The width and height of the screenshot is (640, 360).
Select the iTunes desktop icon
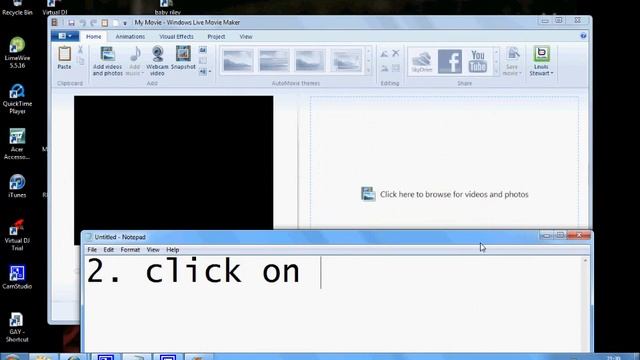pyautogui.click(x=17, y=186)
